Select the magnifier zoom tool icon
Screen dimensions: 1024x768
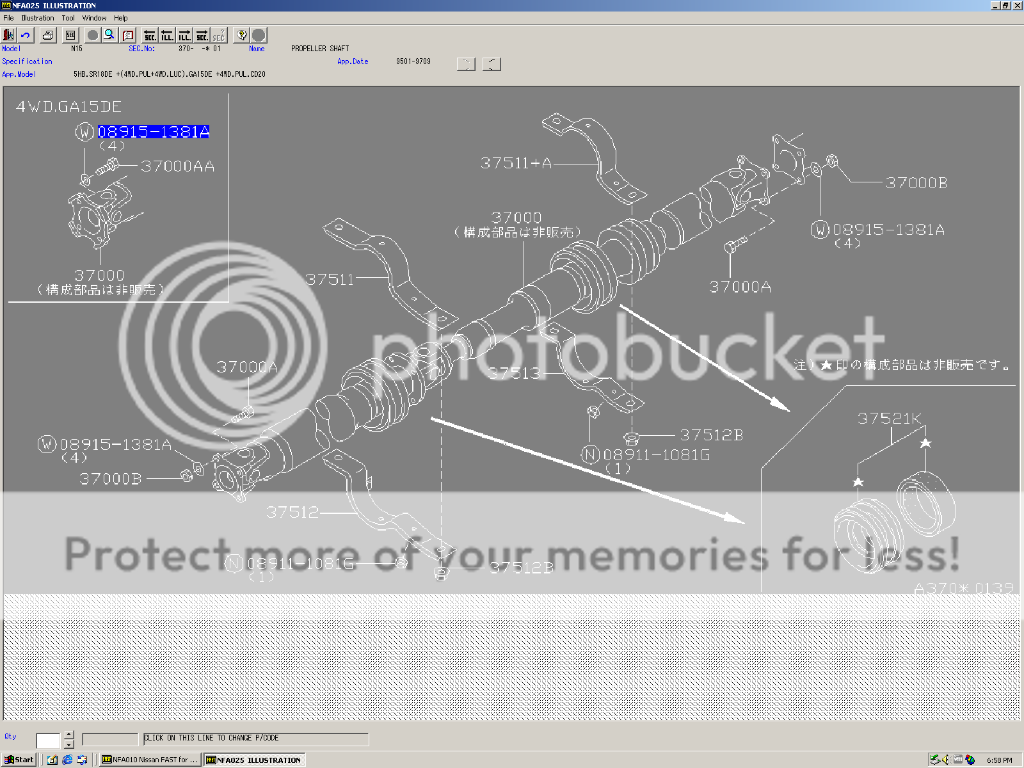click(109, 35)
